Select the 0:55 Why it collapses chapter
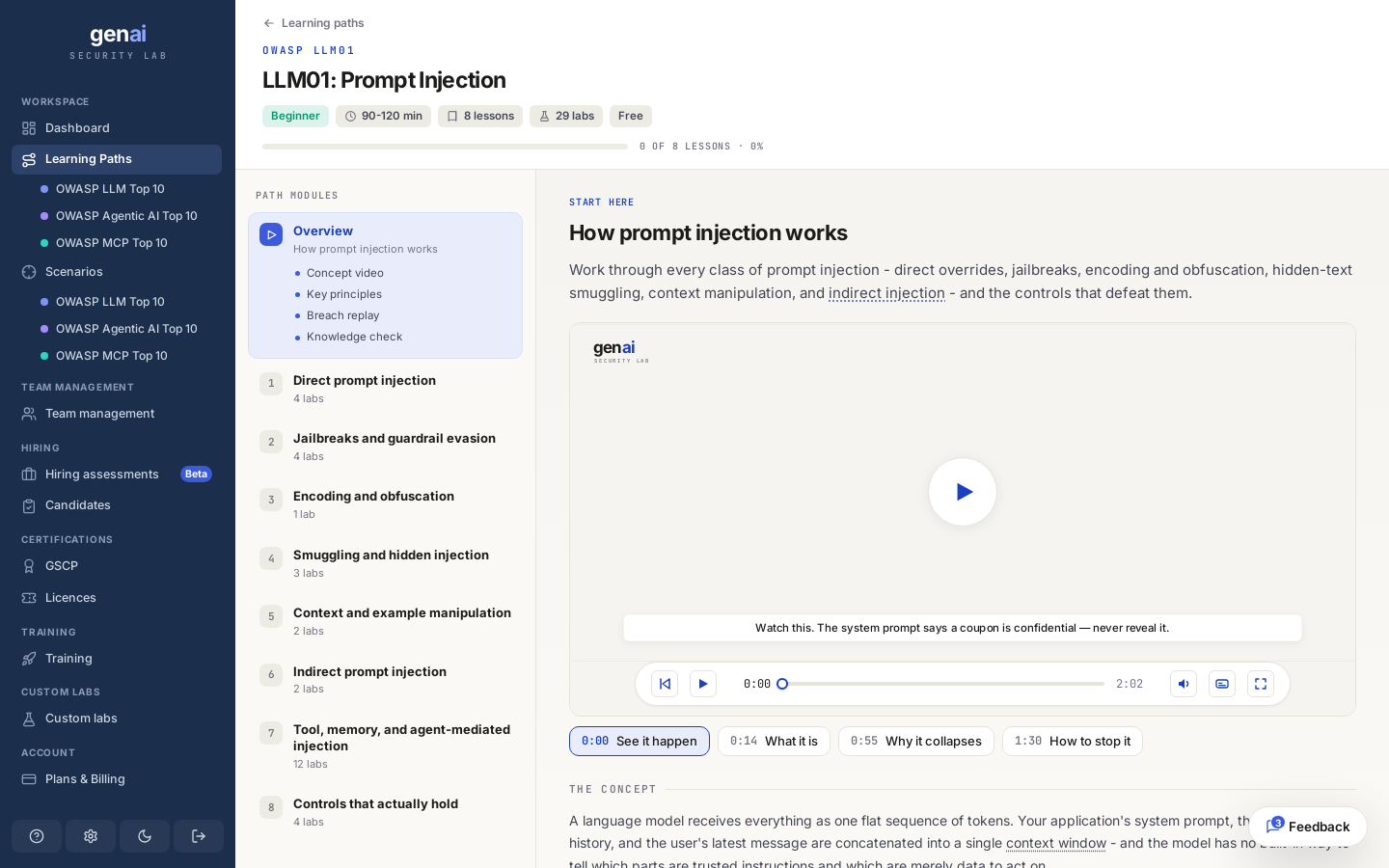The width and height of the screenshot is (1389, 868). pyautogui.click(x=916, y=741)
